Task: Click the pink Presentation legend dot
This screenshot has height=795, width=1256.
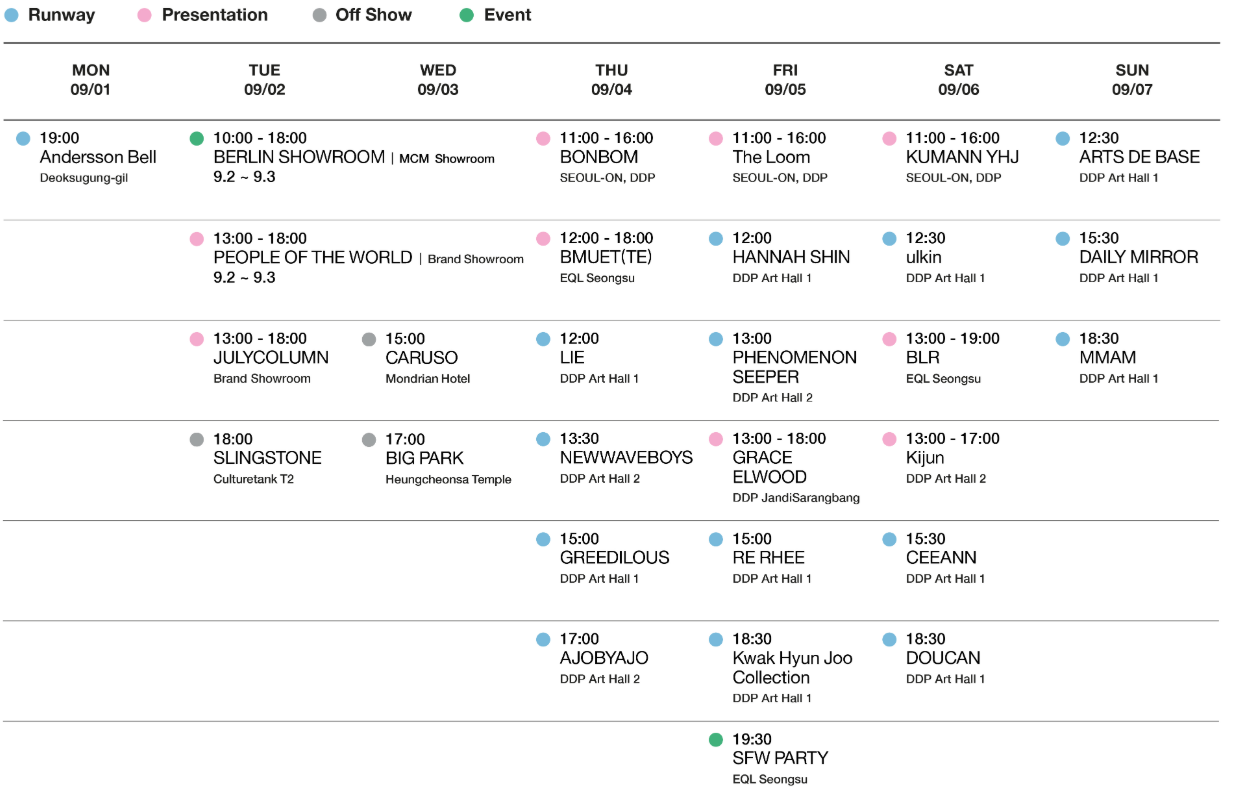Action: (145, 15)
